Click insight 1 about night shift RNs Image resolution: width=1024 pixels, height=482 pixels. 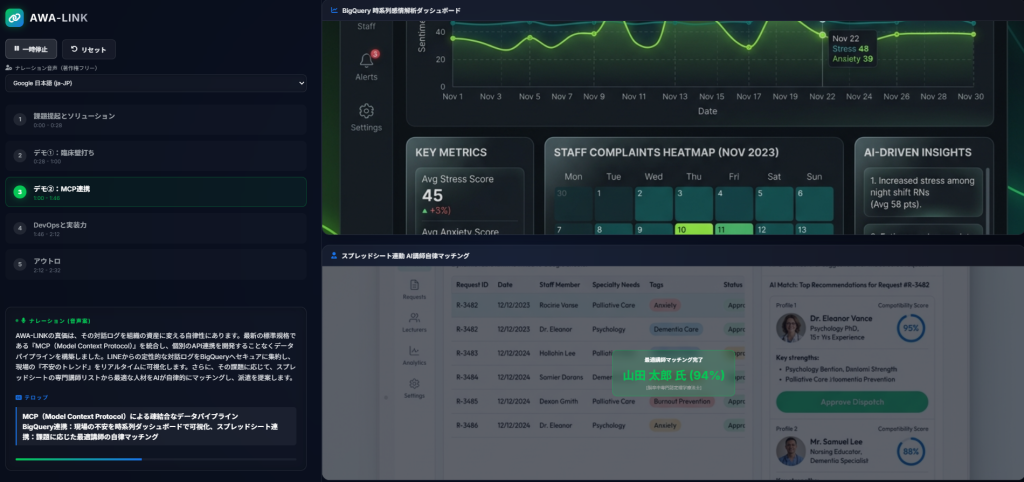[x=923, y=193]
